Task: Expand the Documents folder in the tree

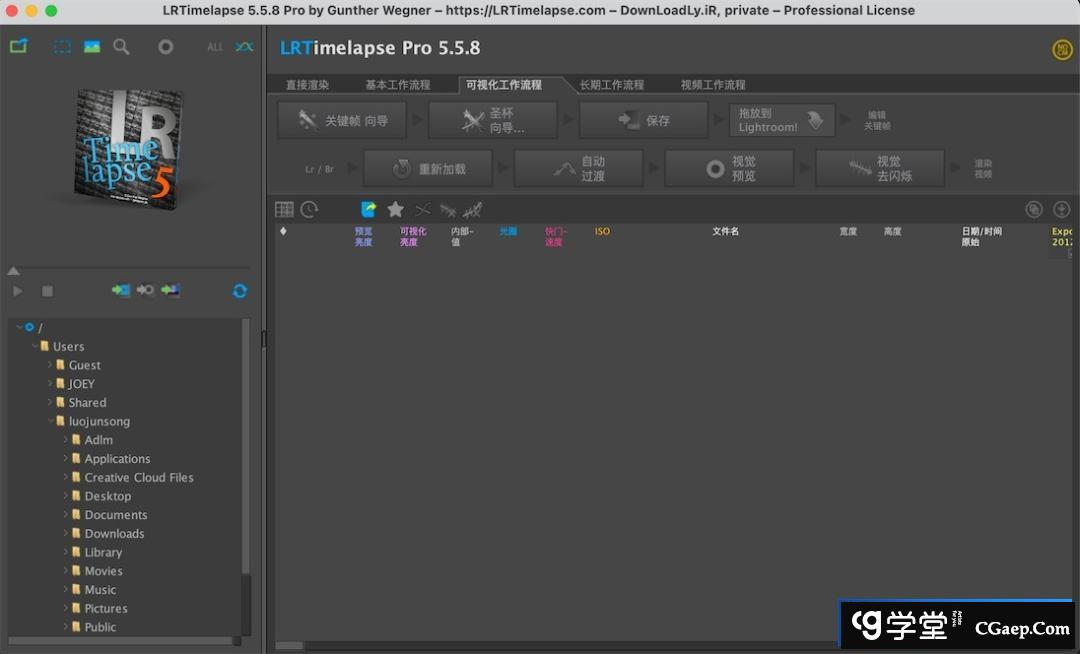Action: click(66, 515)
